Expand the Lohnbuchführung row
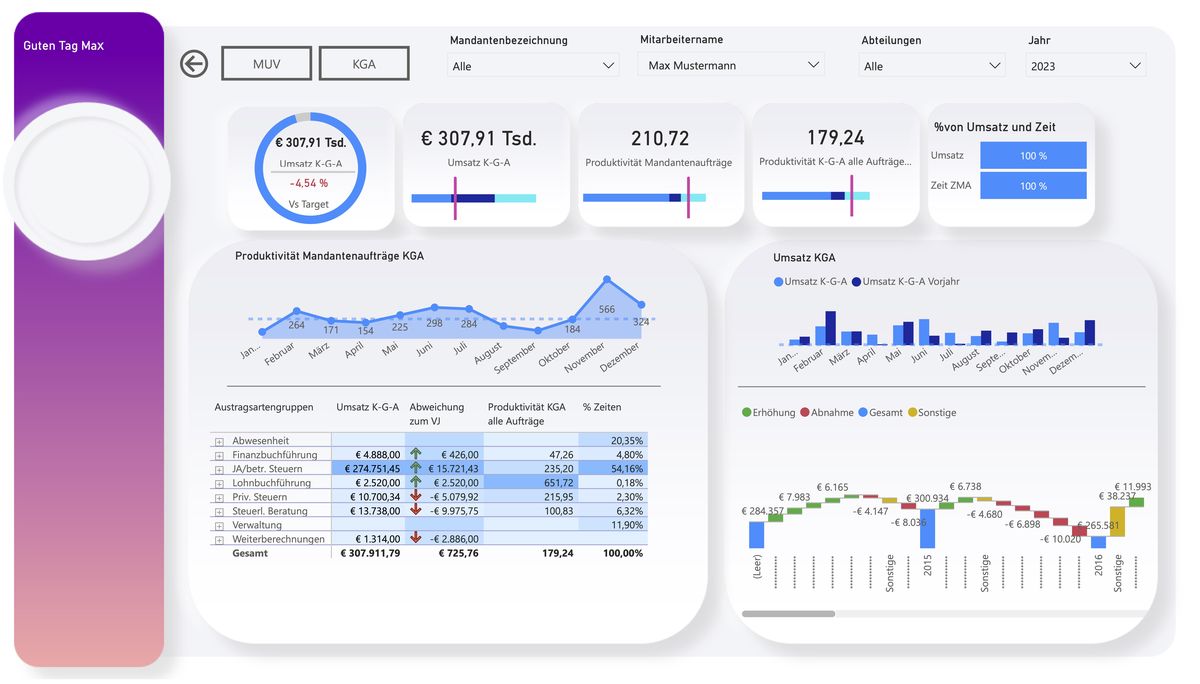This screenshot has width=1200, height=684. pos(219,483)
